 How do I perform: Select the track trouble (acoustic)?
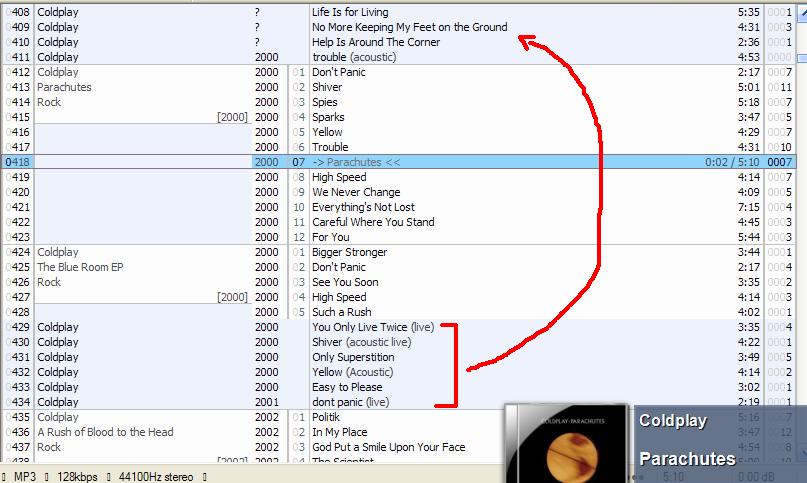(354, 57)
